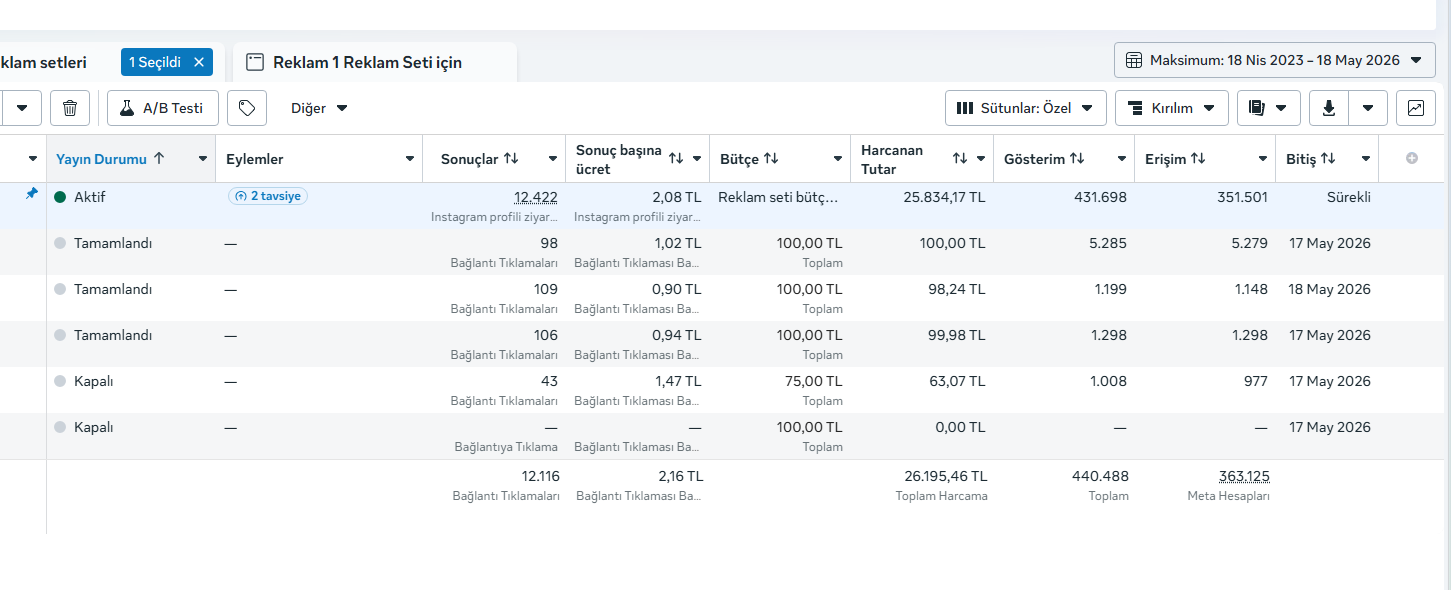Image resolution: width=1451 pixels, height=590 pixels.
Task: Click the download export icon
Action: pyautogui.click(x=1329, y=108)
